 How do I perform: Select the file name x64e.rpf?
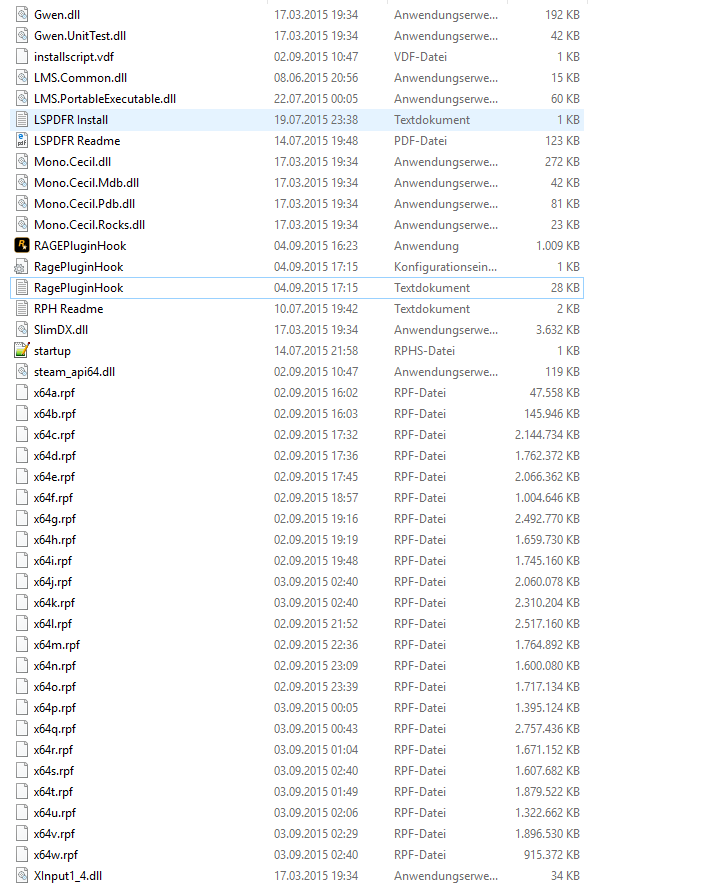[54, 476]
